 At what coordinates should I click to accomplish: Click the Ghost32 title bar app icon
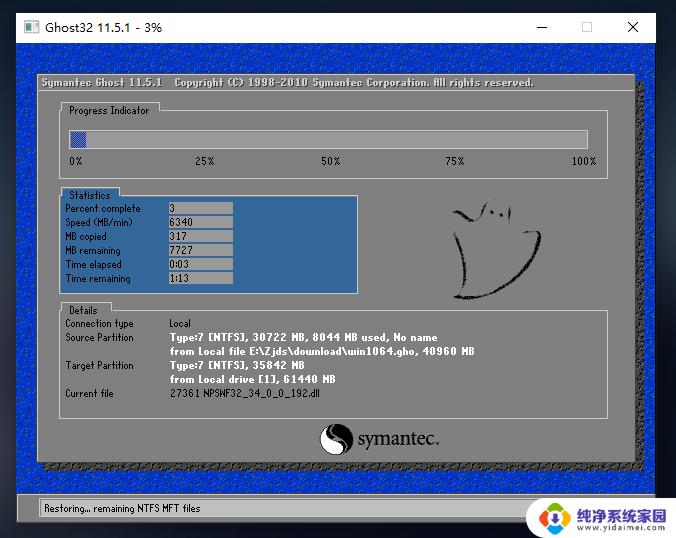(x=31, y=27)
